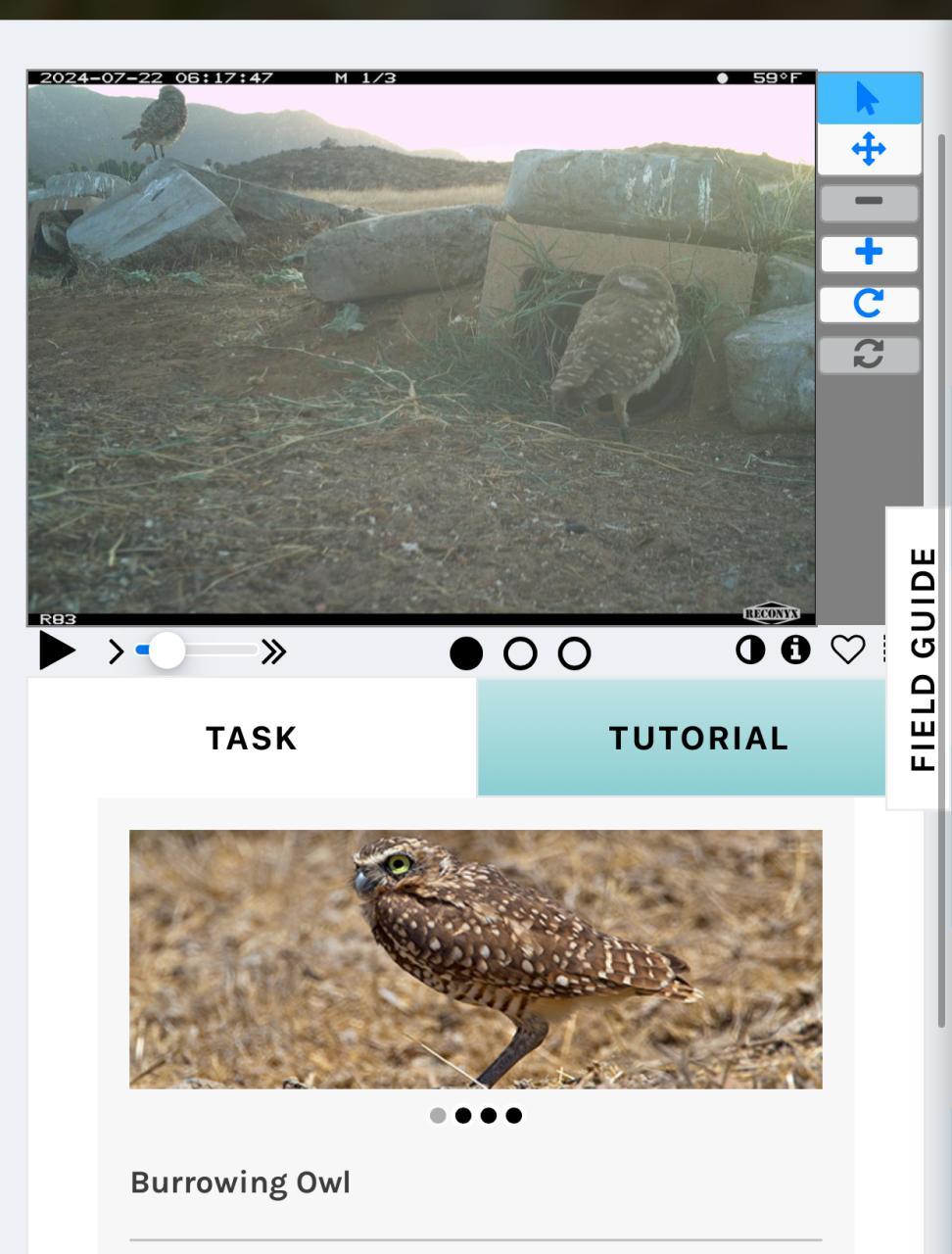
Task: Zoom in with the plus button
Action: (870, 253)
